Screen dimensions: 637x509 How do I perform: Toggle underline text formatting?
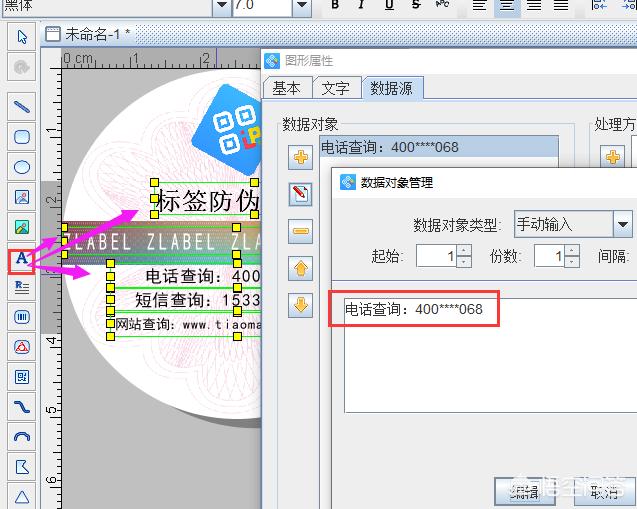389,5
